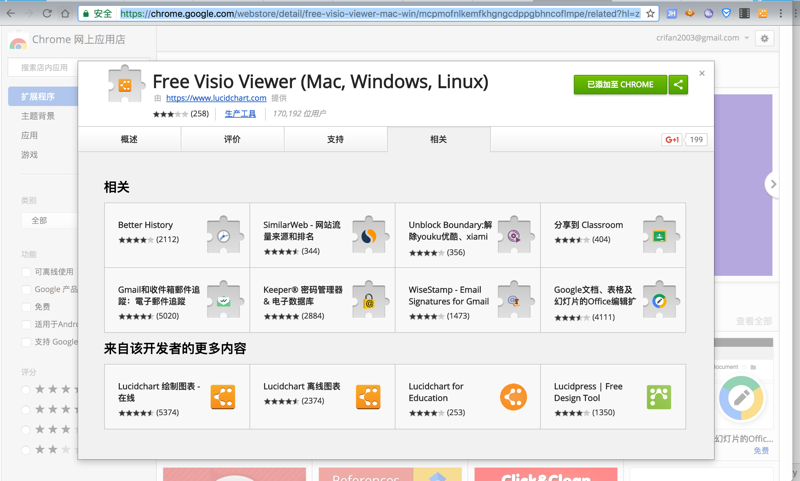Click the 170,192 位用户 text

click(299, 114)
